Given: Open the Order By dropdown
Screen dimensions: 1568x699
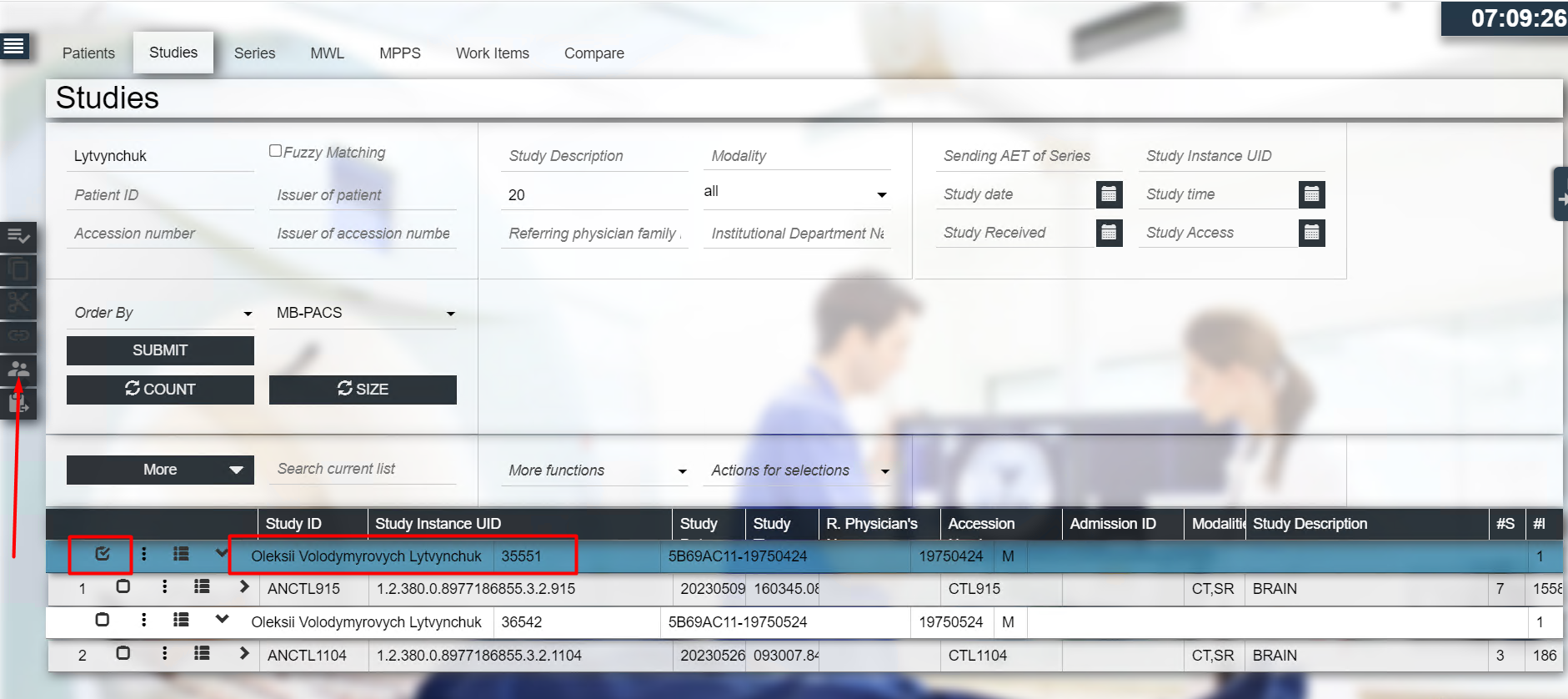Looking at the screenshot, I should [x=160, y=313].
